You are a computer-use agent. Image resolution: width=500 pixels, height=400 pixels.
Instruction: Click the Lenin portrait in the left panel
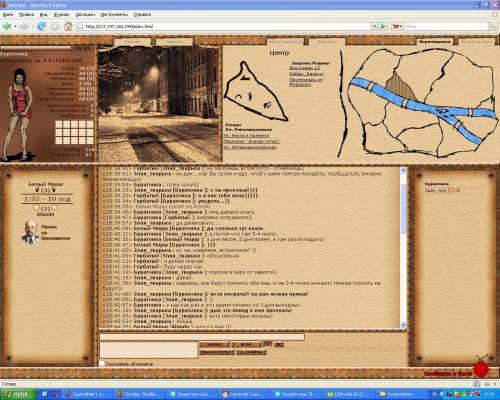click(x=30, y=232)
